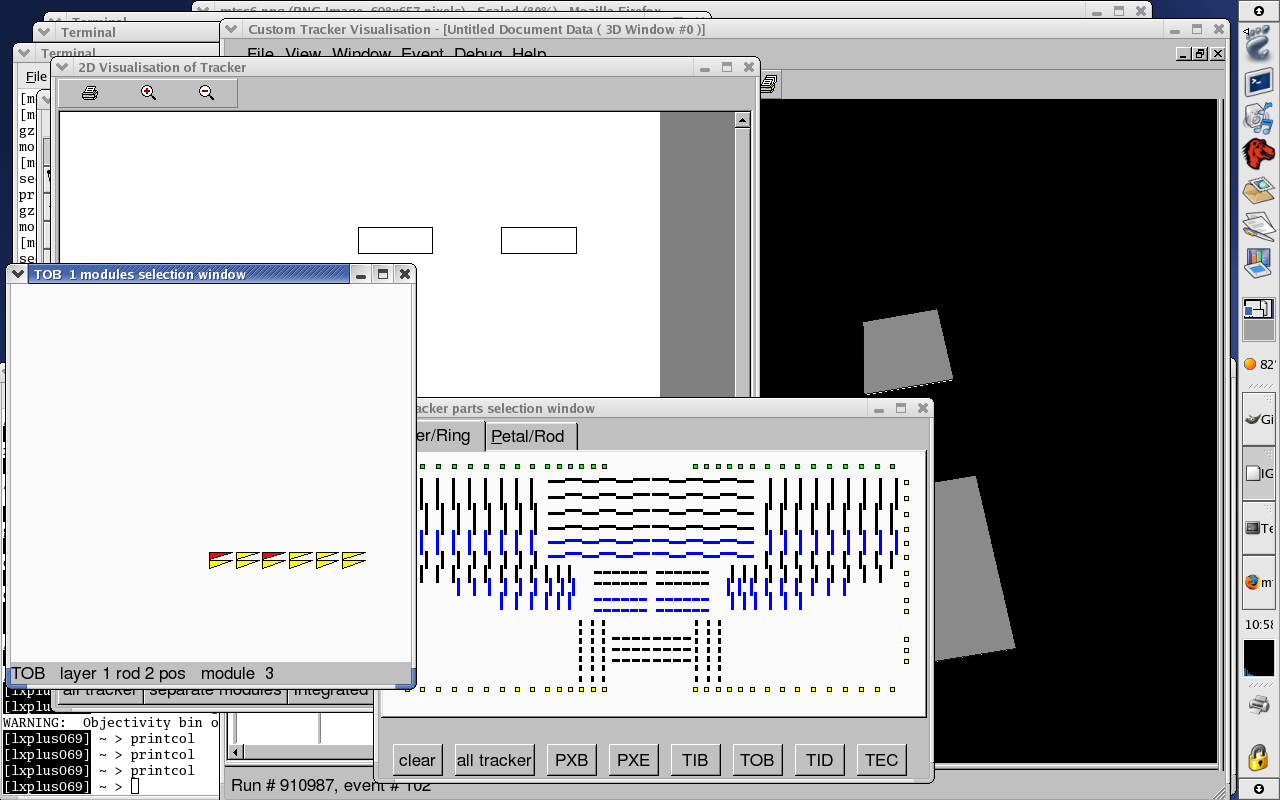Click the printer icon in the side panel
The image size is (1280, 800).
coord(1259,705)
